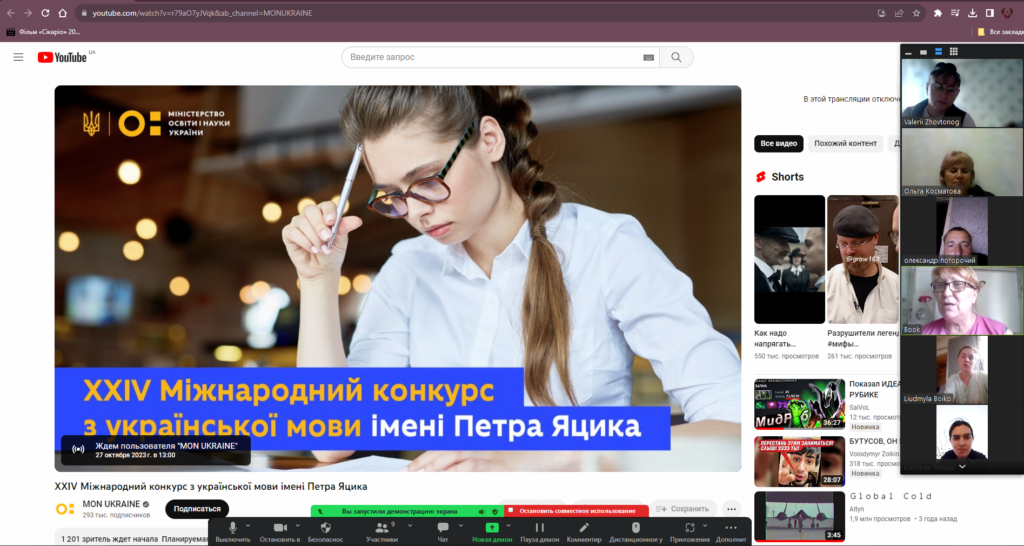Start a new screen share
This screenshot has height=546, width=1024.
[x=492, y=527]
